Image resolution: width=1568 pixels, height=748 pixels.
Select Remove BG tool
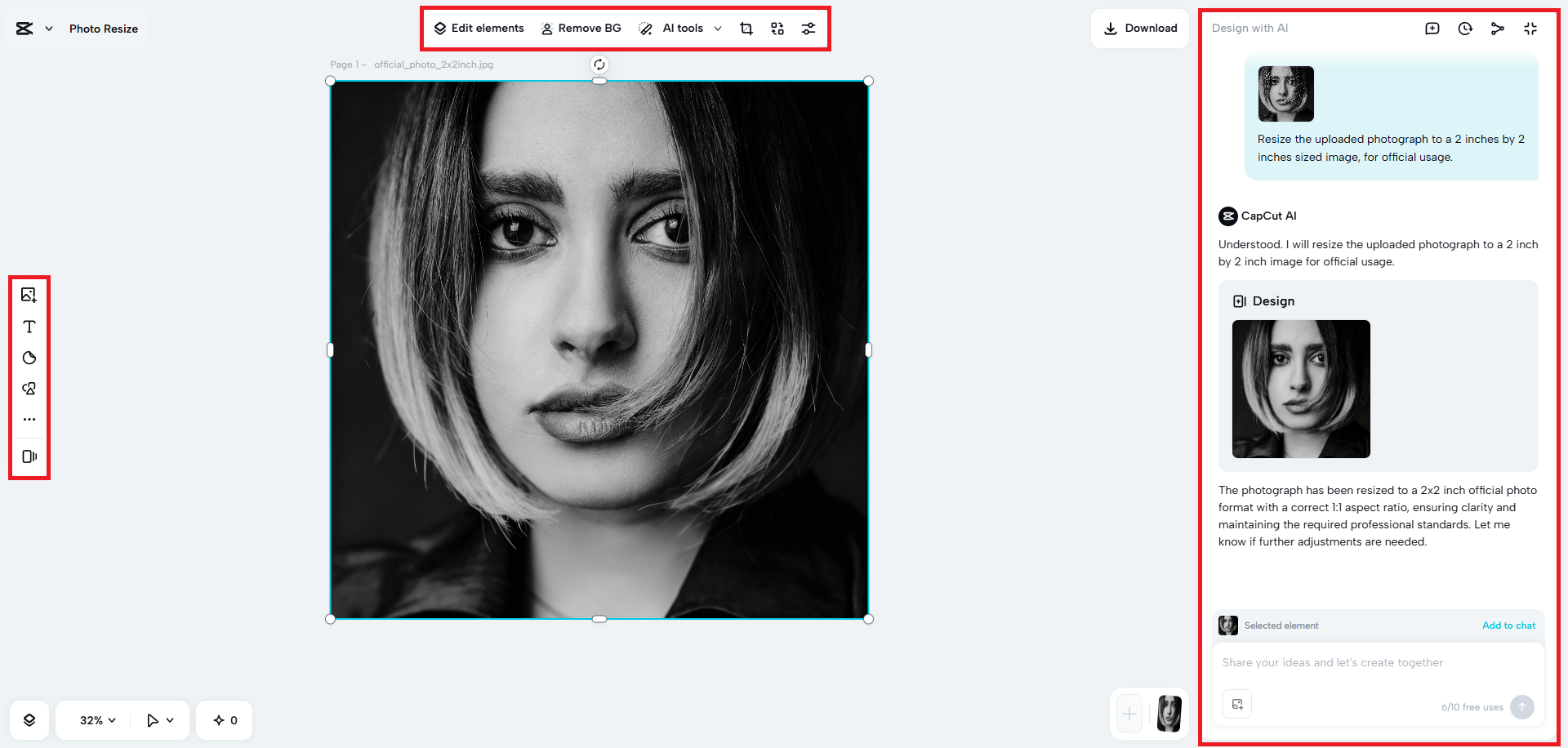point(581,29)
